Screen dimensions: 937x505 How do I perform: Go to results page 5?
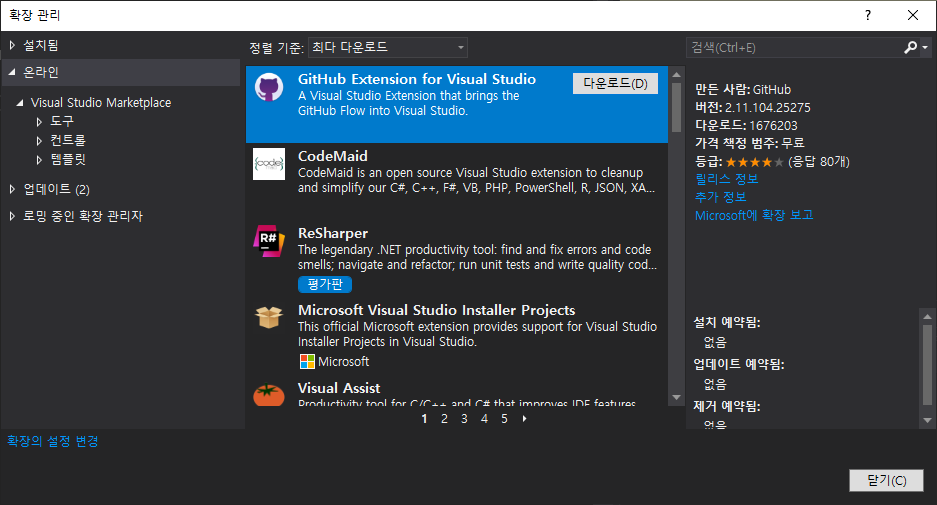tap(504, 419)
